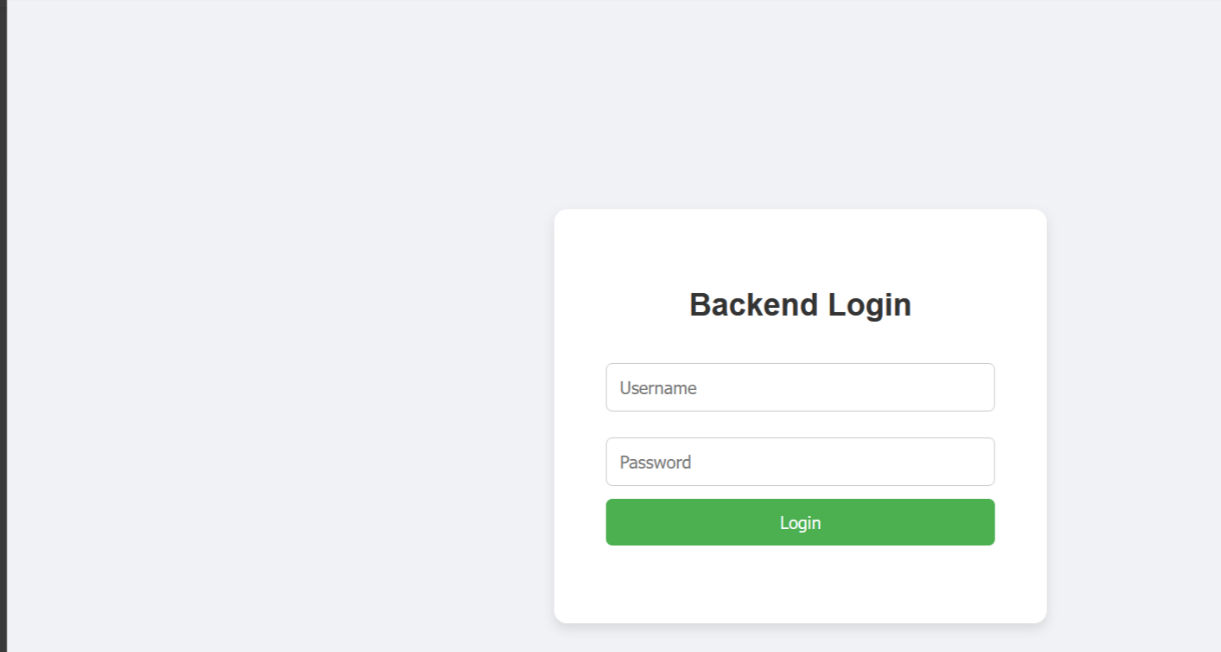Click the Backend Login heading

[800, 305]
